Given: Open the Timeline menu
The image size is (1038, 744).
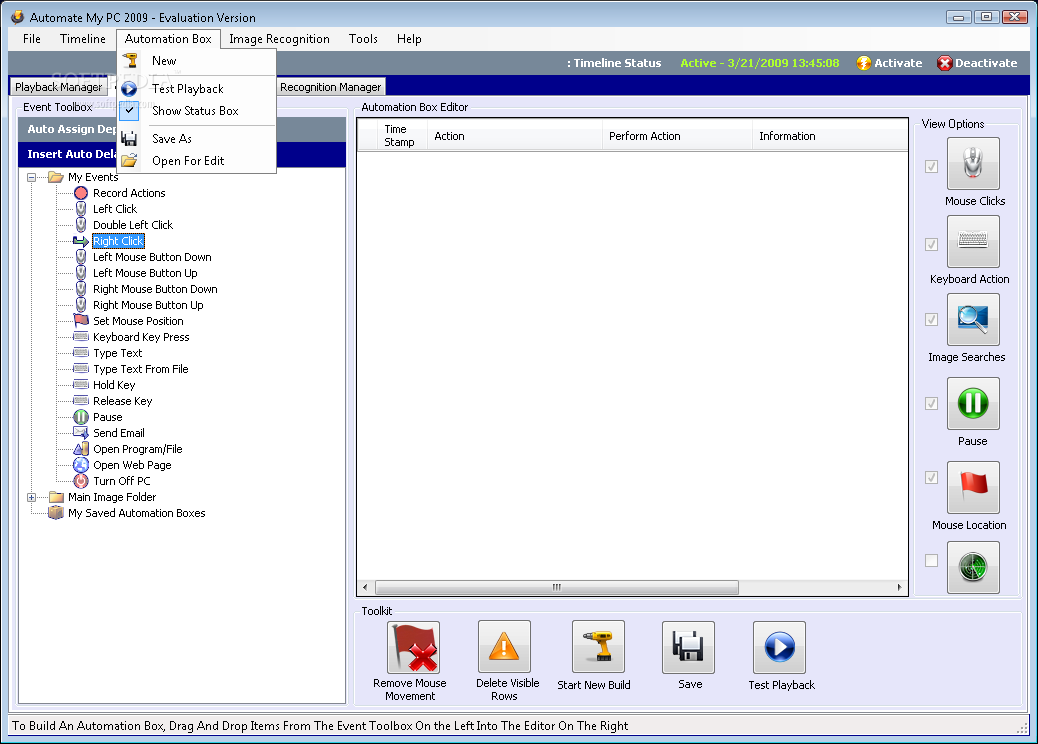Looking at the screenshot, I should [83, 39].
